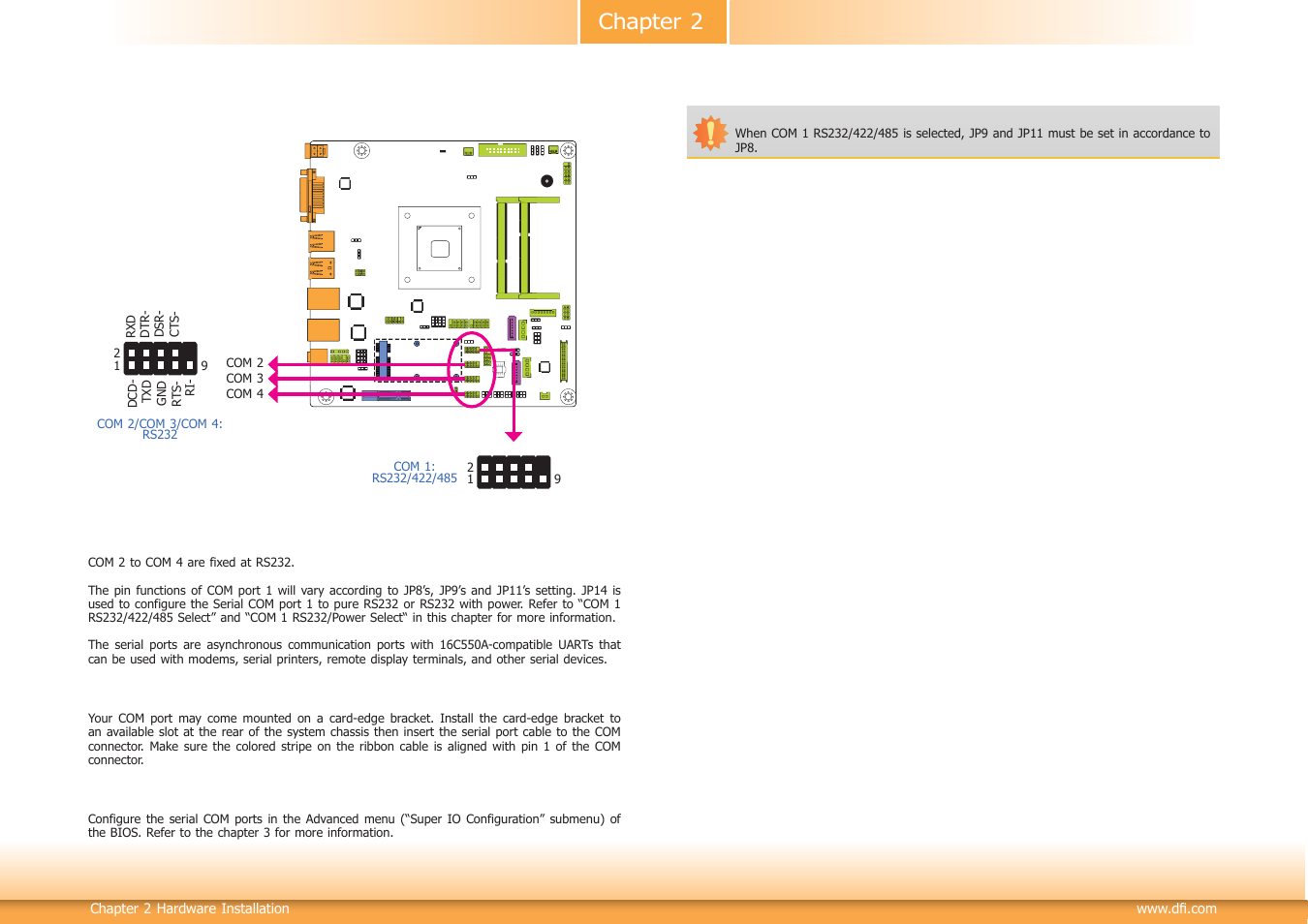
Task: Click the CPU socket on the motherboard diagram
Action: click(x=440, y=248)
